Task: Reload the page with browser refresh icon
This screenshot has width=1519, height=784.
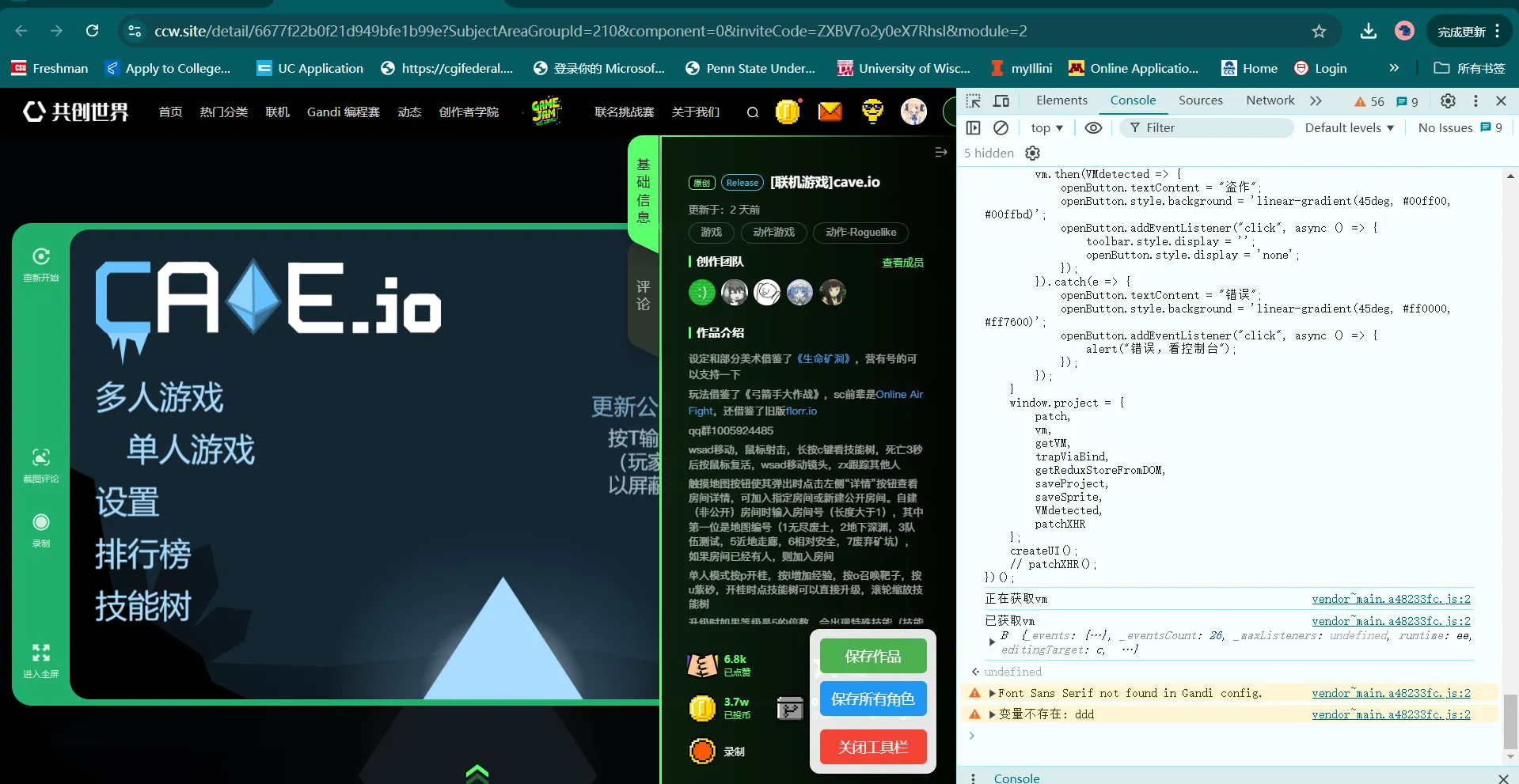Action: point(93,31)
